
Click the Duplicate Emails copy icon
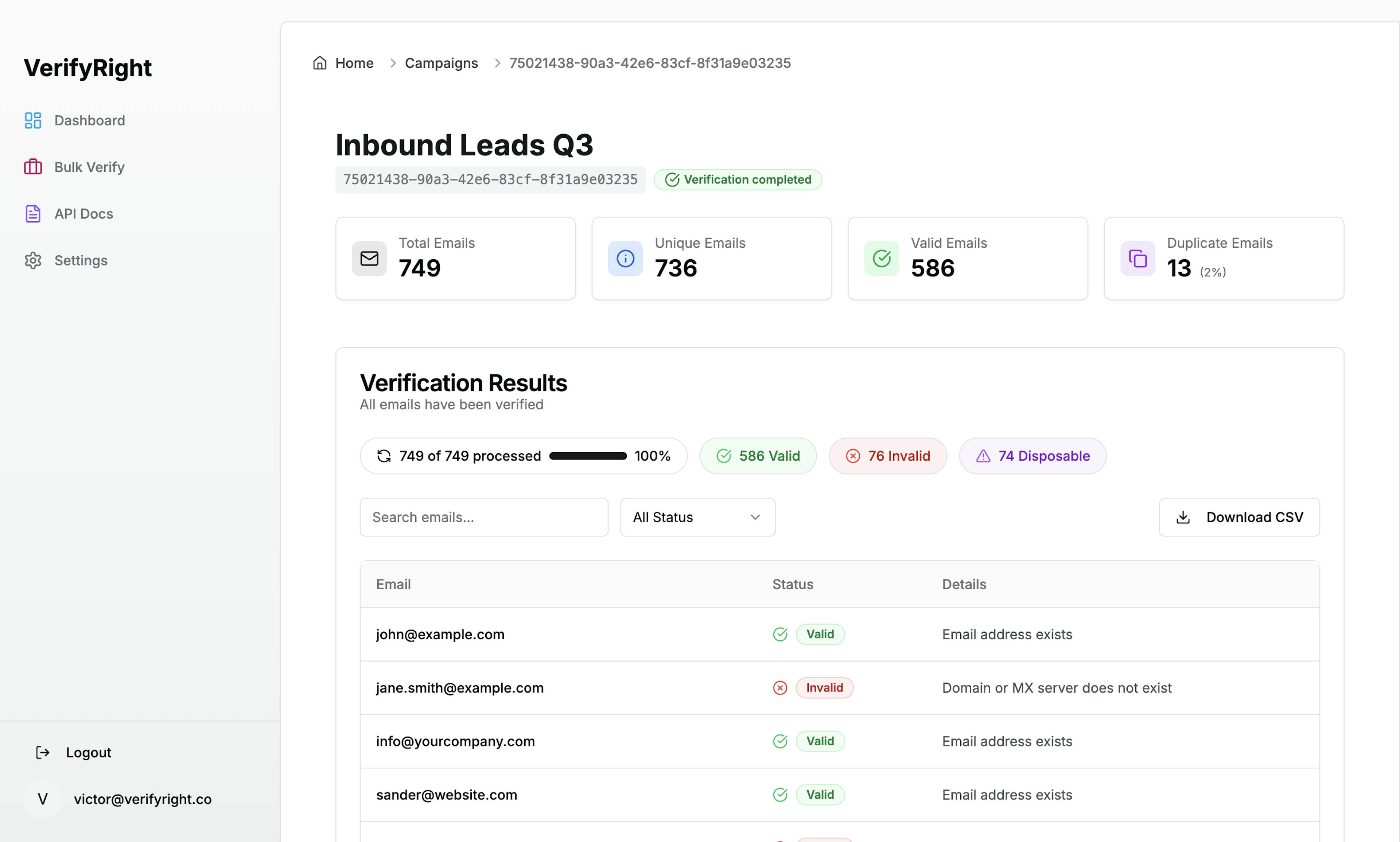[x=1138, y=259]
